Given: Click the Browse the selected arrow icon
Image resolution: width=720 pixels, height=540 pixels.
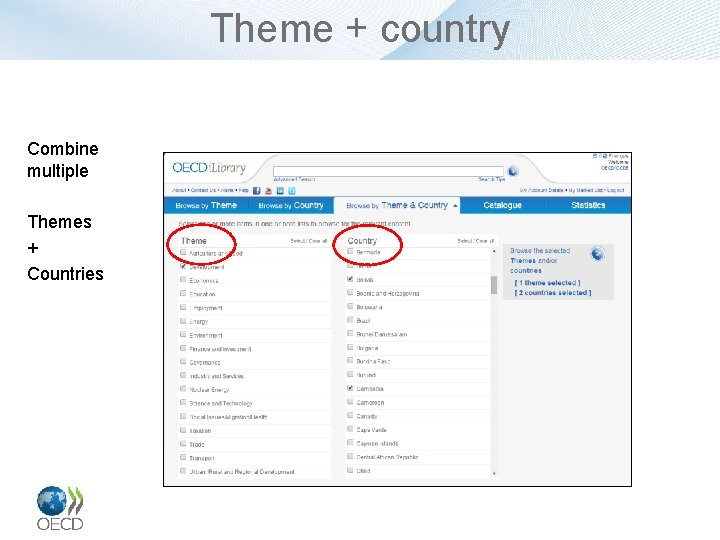Looking at the screenshot, I should [x=597, y=253].
